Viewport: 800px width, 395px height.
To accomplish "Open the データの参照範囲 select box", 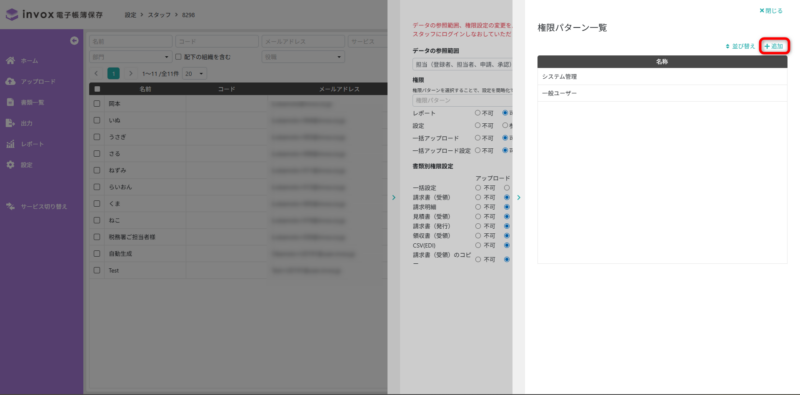I will (x=462, y=64).
